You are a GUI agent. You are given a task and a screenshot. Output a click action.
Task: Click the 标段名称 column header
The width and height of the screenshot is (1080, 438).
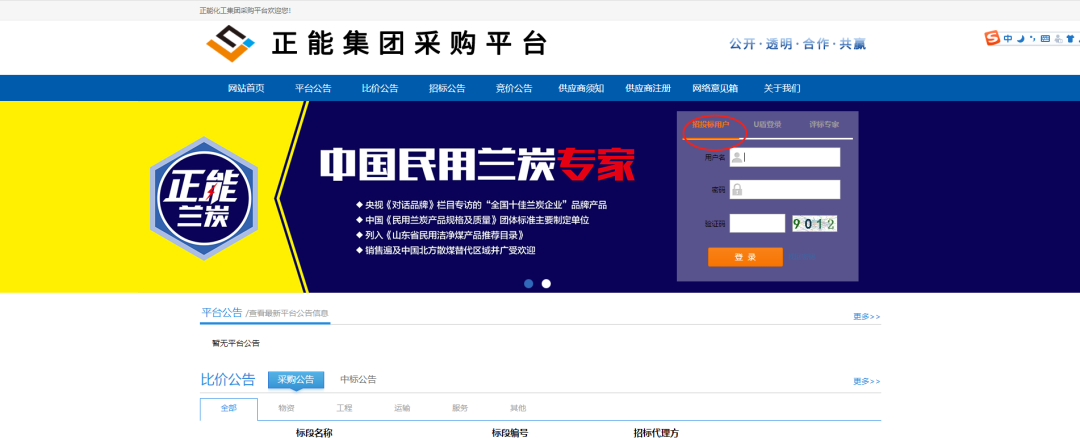(x=314, y=433)
